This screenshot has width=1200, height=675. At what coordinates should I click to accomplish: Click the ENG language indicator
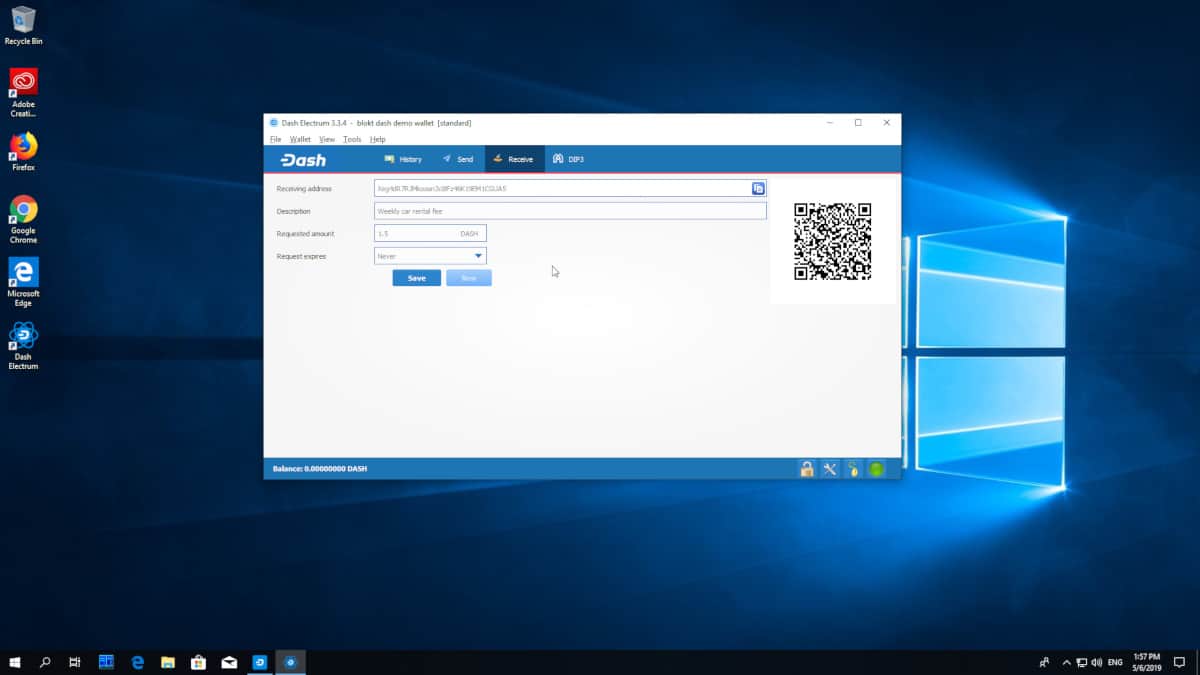tap(1115, 662)
